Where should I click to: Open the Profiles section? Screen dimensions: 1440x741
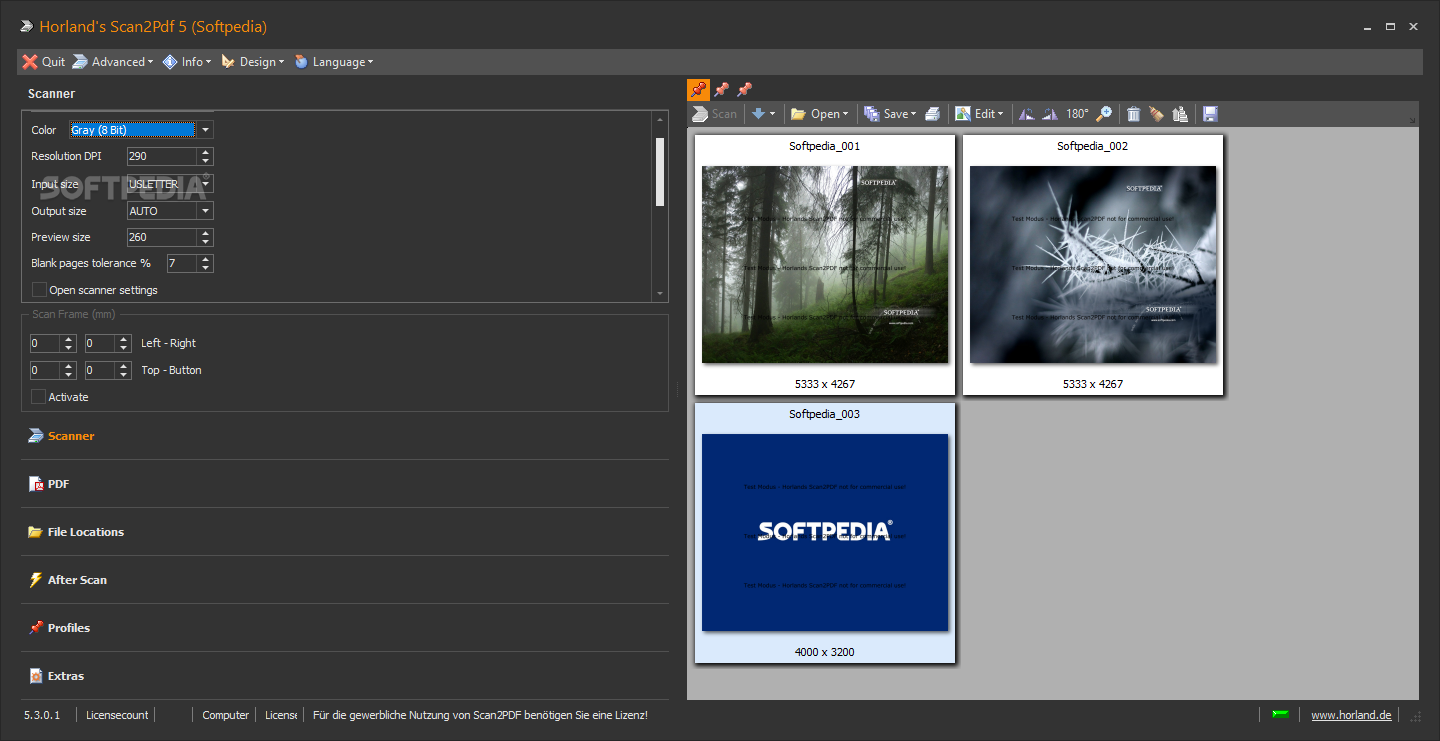coord(345,628)
